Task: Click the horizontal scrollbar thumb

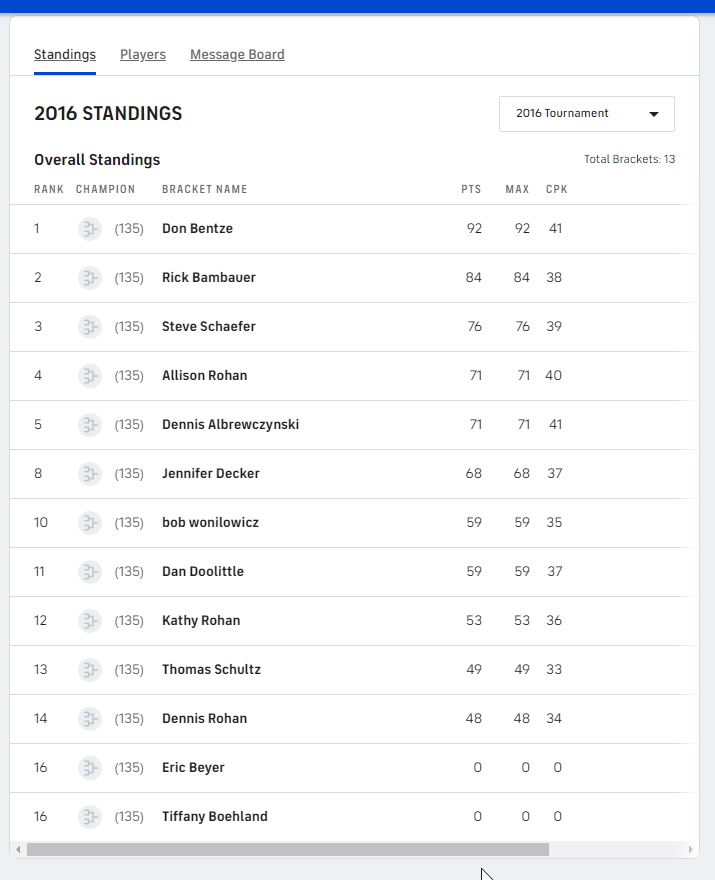Action: click(x=288, y=850)
